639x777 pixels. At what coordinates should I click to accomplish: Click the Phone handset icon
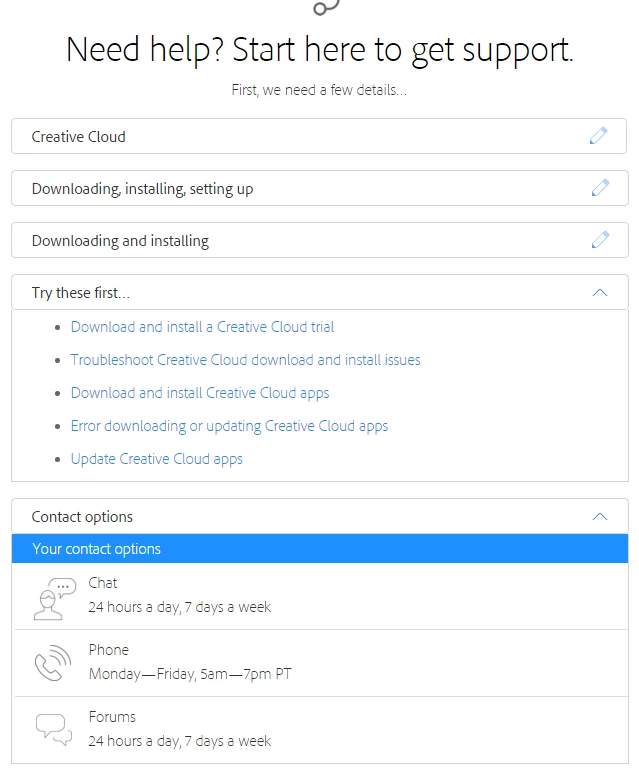tap(53, 663)
